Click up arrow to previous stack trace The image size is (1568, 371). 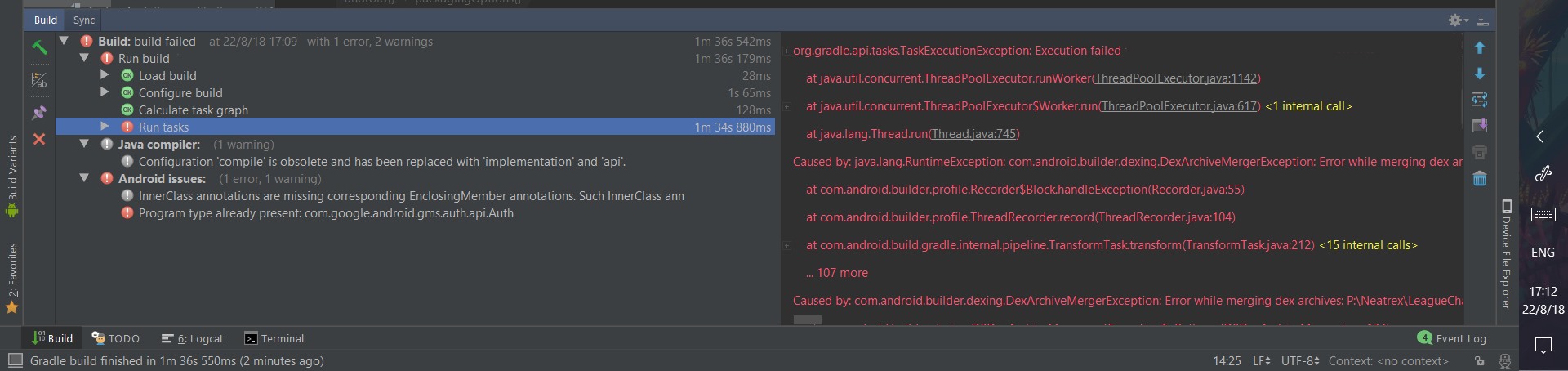[1479, 48]
